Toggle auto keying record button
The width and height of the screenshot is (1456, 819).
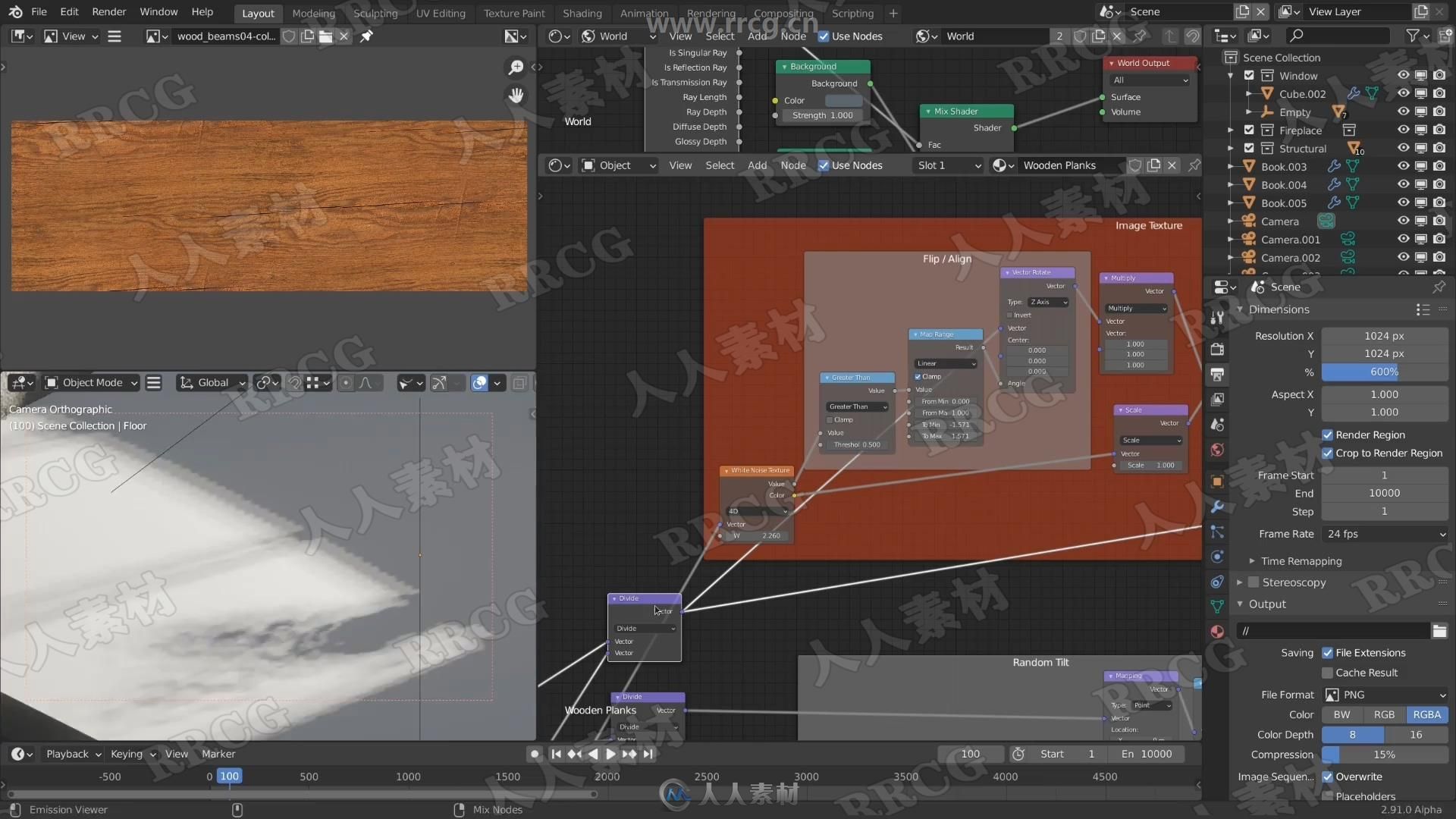pyautogui.click(x=535, y=754)
